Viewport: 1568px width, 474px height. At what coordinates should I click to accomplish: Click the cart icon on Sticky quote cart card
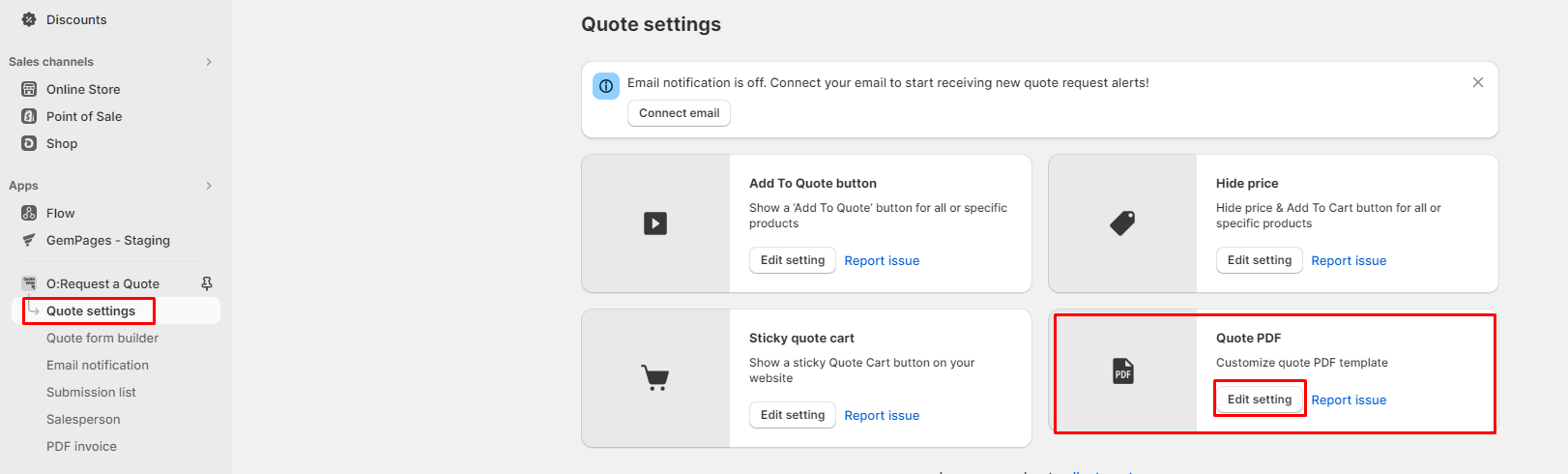click(655, 377)
